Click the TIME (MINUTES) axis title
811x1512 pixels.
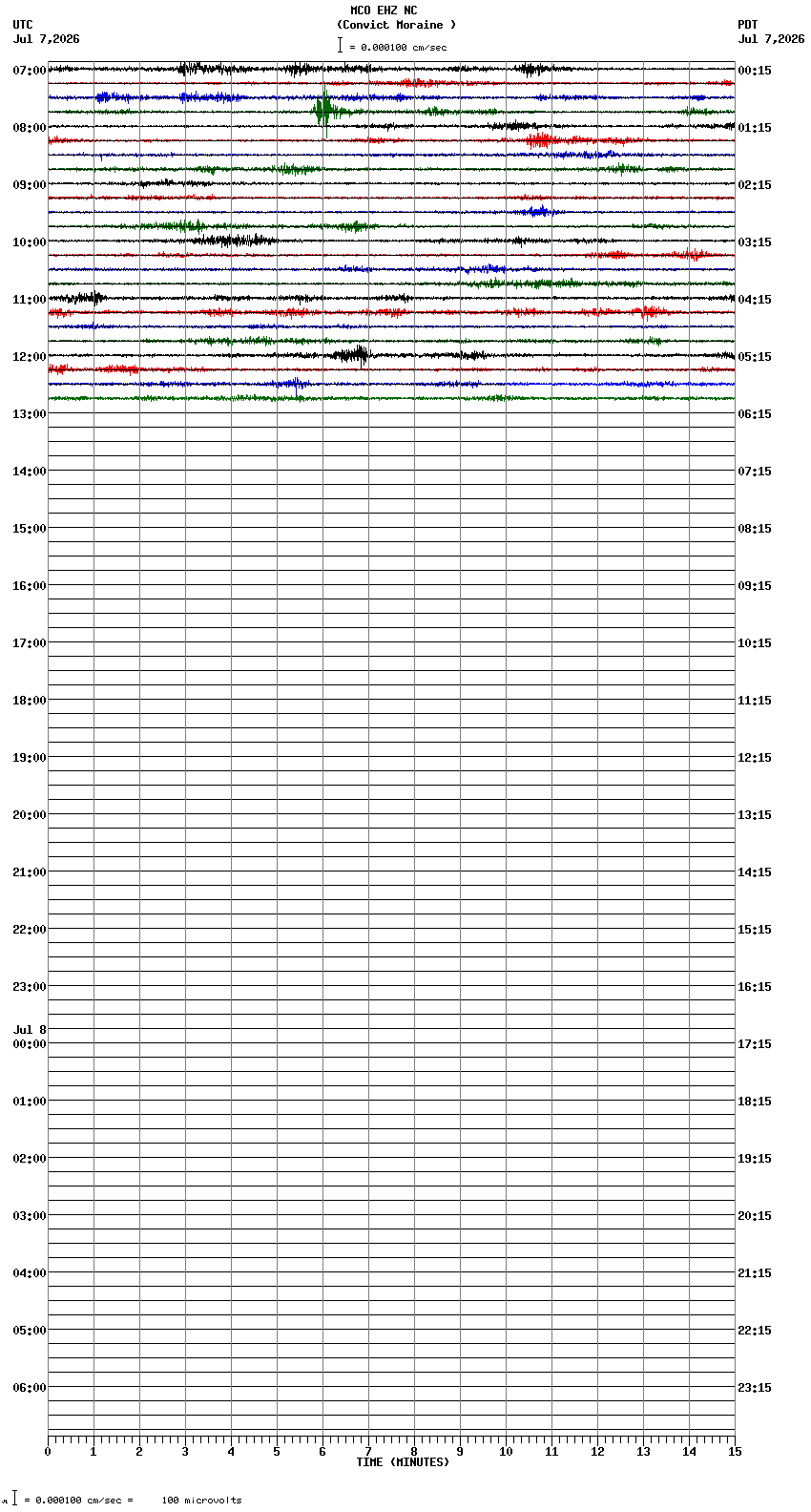tap(403, 1462)
